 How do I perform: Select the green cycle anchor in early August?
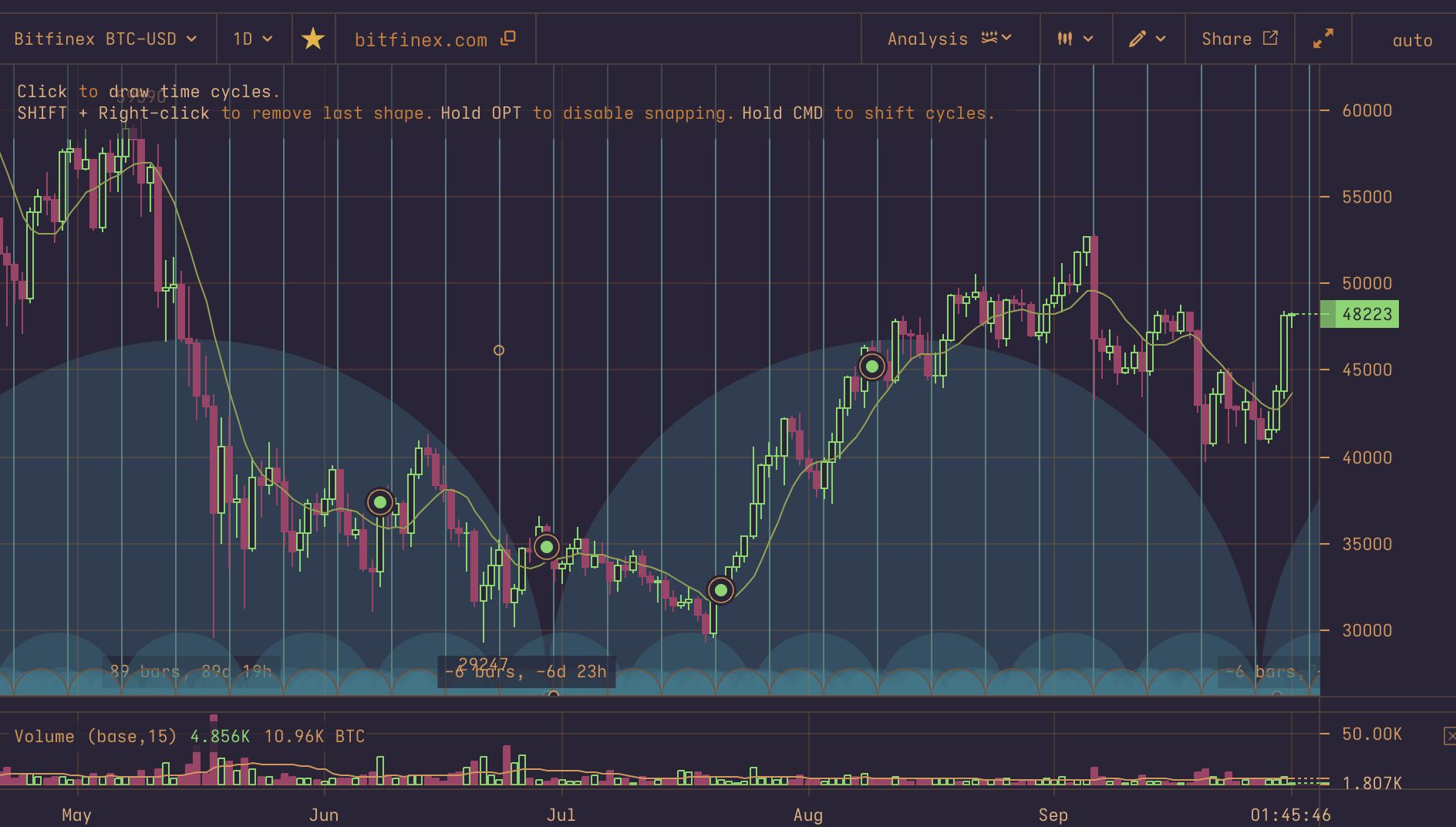point(872,366)
